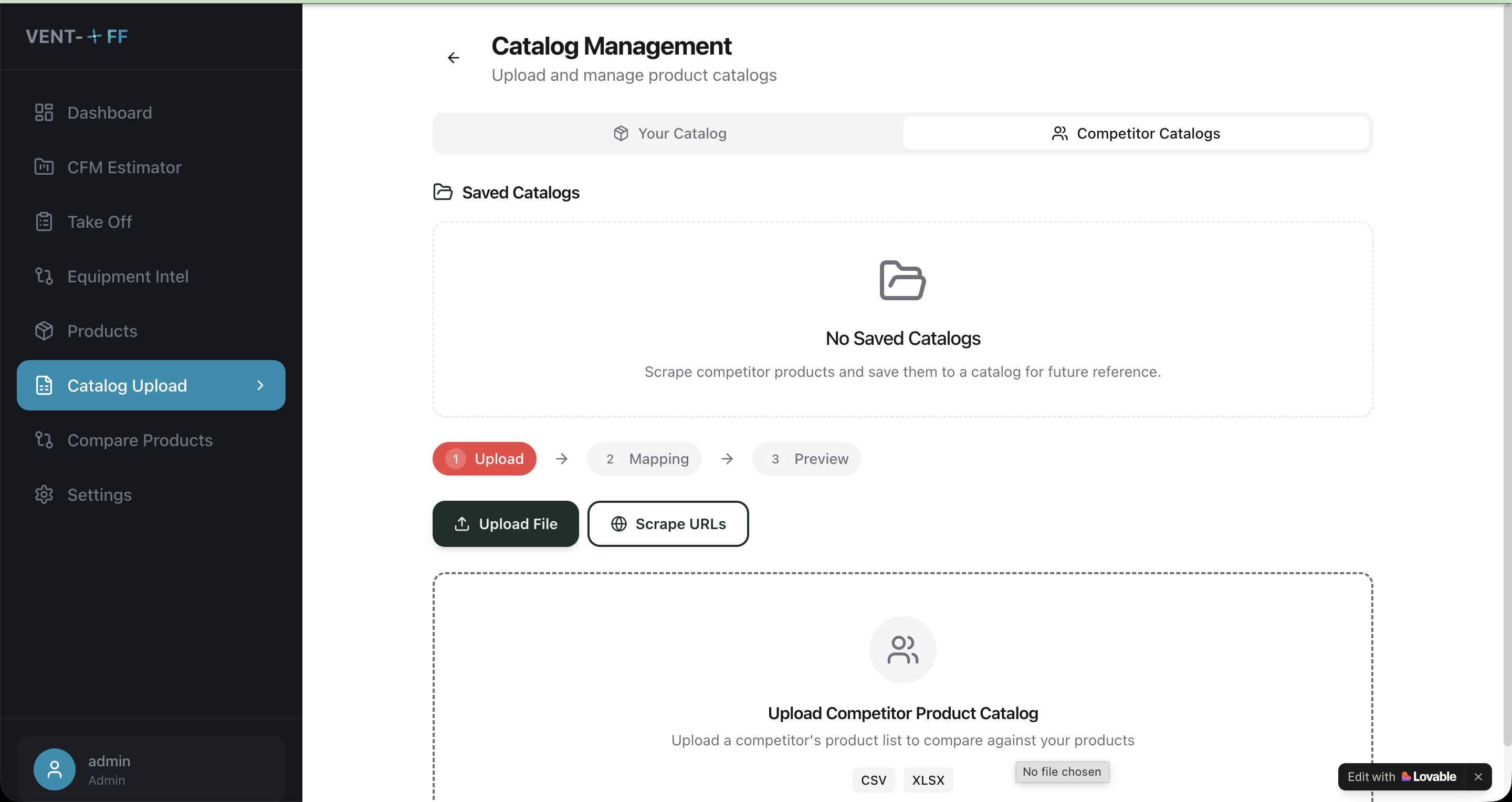Click the CFM Estimator folder icon

pos(44,167)
